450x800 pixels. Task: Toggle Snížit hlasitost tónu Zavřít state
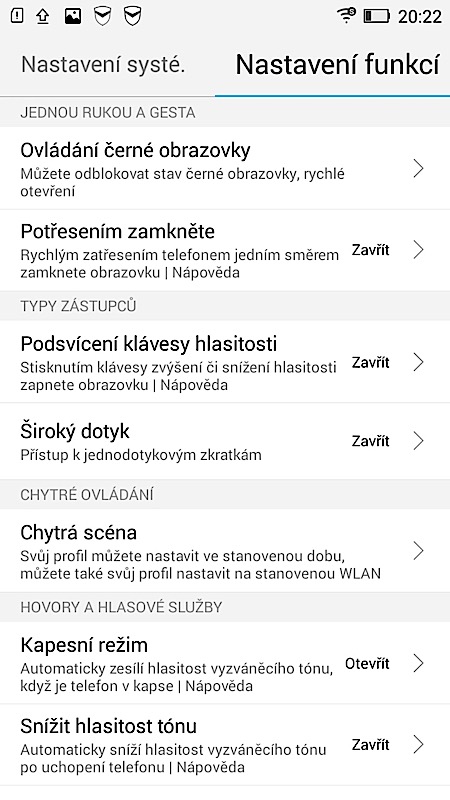(x=370, y=745)
